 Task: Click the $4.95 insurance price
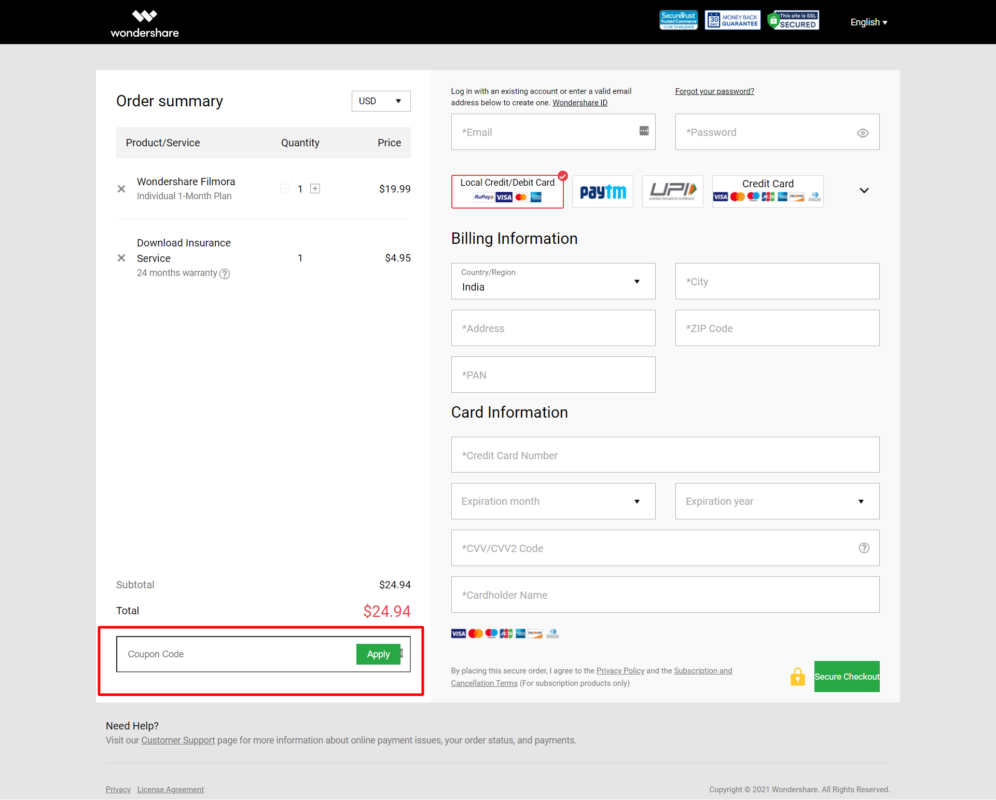(x=398, y=258)
